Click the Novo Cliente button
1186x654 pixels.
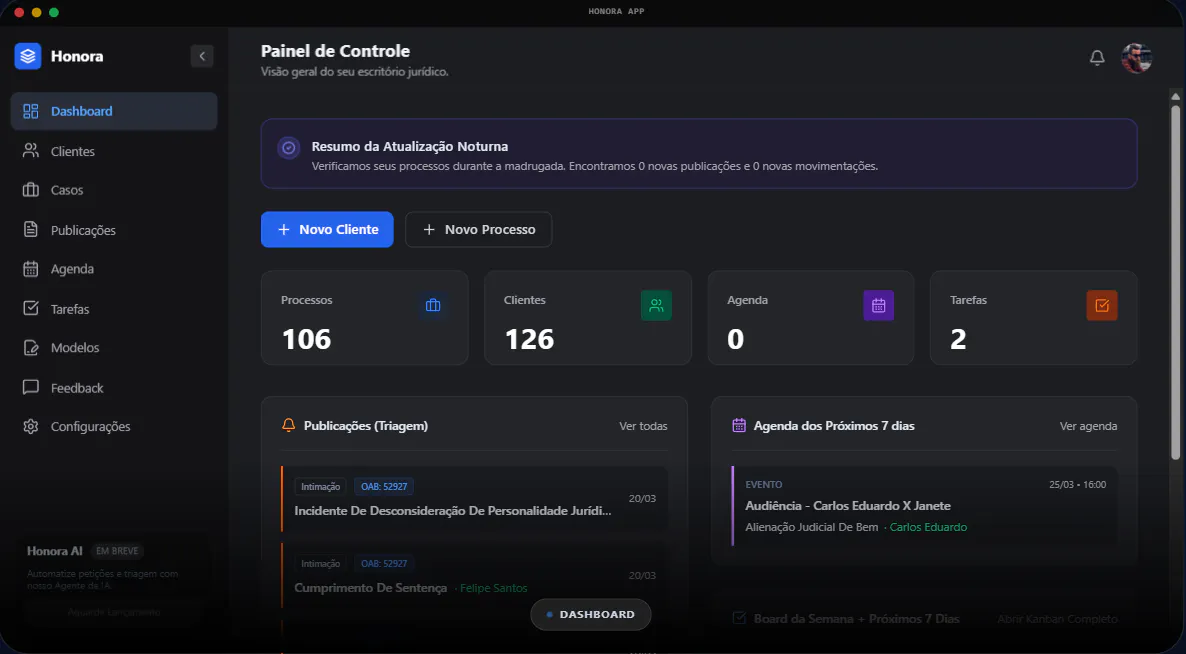point(327,229)
